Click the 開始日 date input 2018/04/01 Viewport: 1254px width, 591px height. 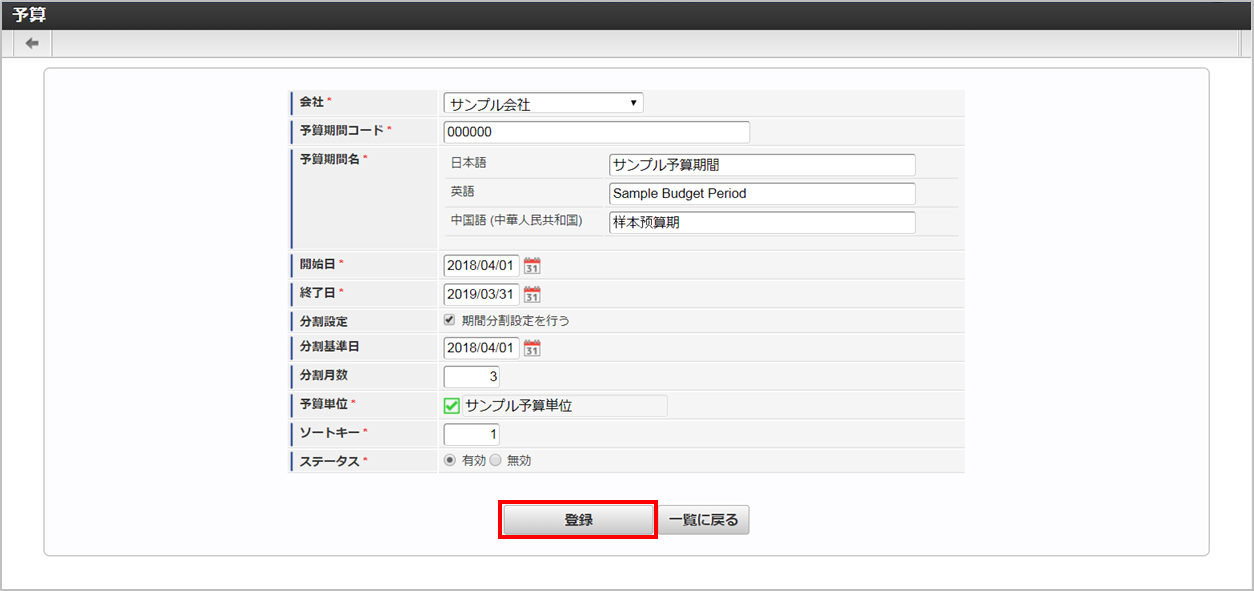[x=482, y=266]
